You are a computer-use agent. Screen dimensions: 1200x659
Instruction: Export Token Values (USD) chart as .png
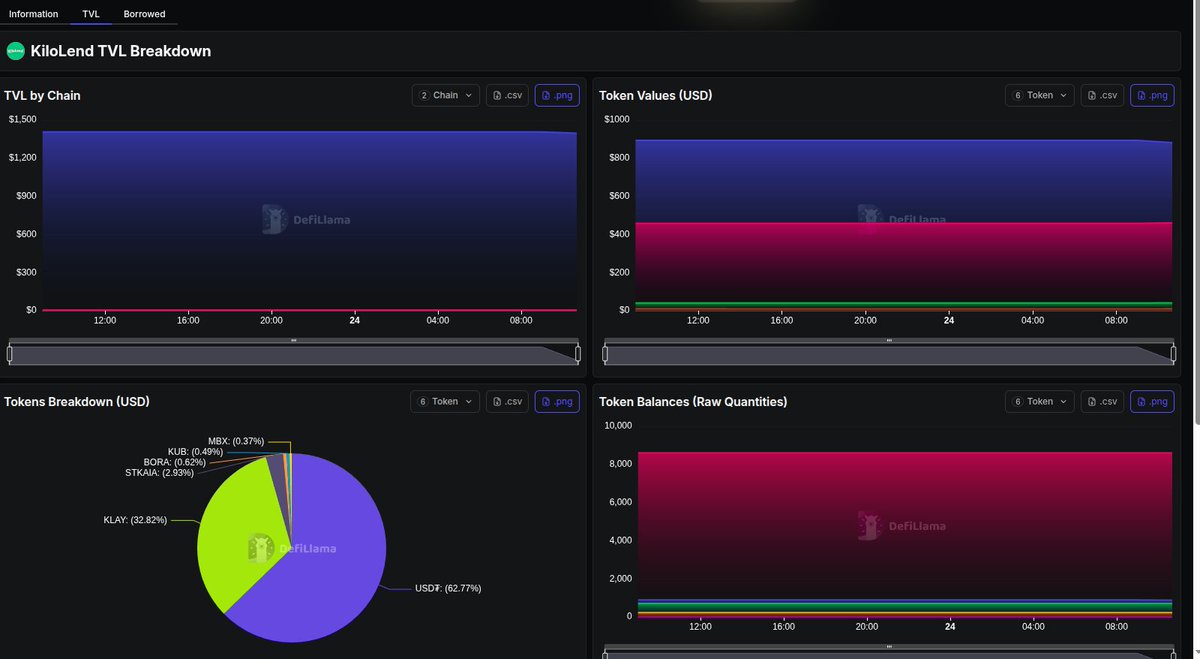(x=1152, y=95)
